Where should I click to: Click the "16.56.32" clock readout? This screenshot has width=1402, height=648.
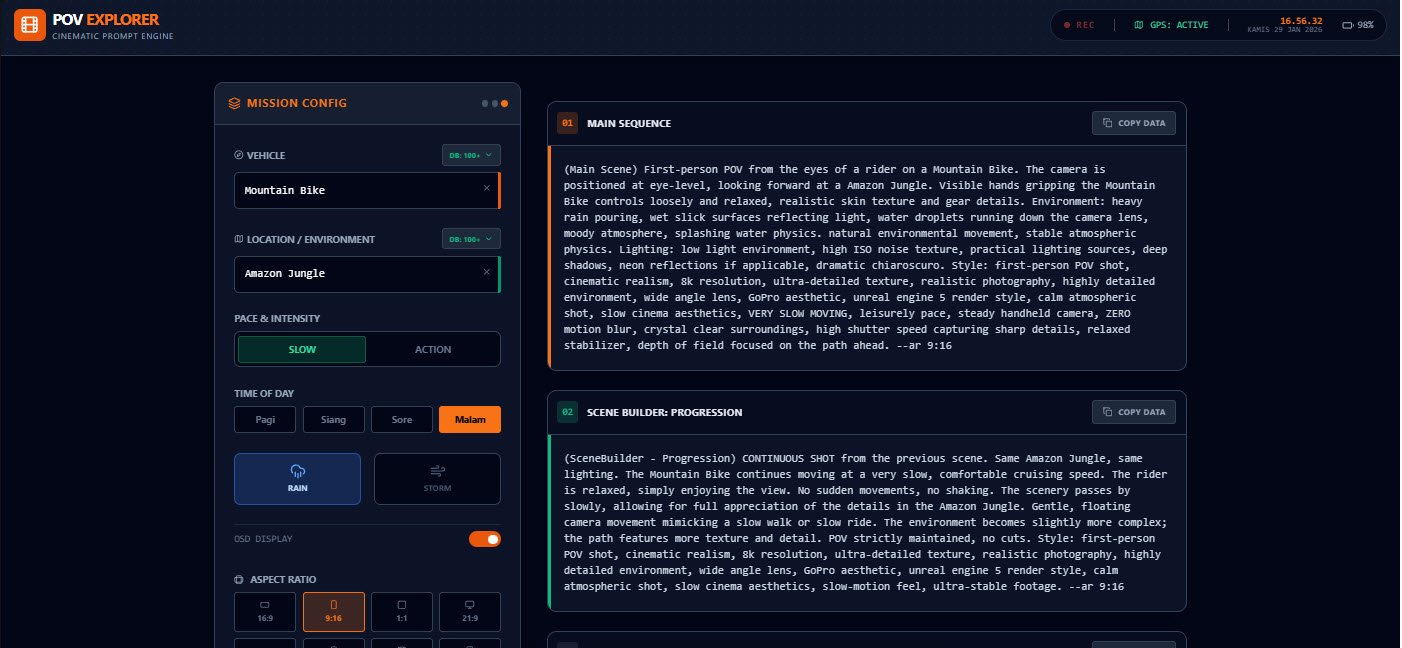coord(1301,20)
